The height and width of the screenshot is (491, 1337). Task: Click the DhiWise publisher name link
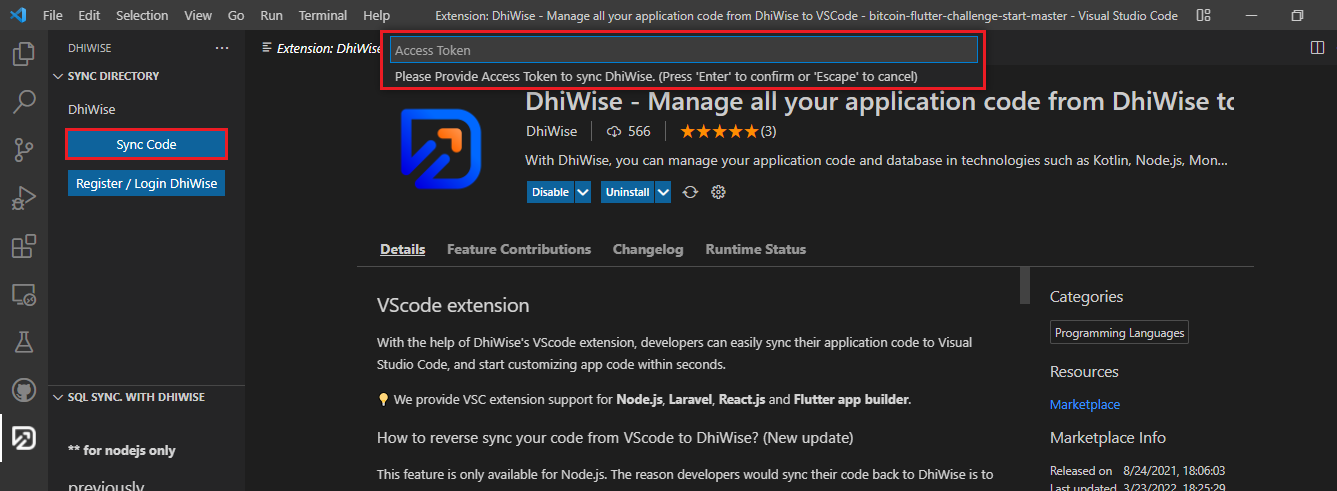[x=551, y=131]
